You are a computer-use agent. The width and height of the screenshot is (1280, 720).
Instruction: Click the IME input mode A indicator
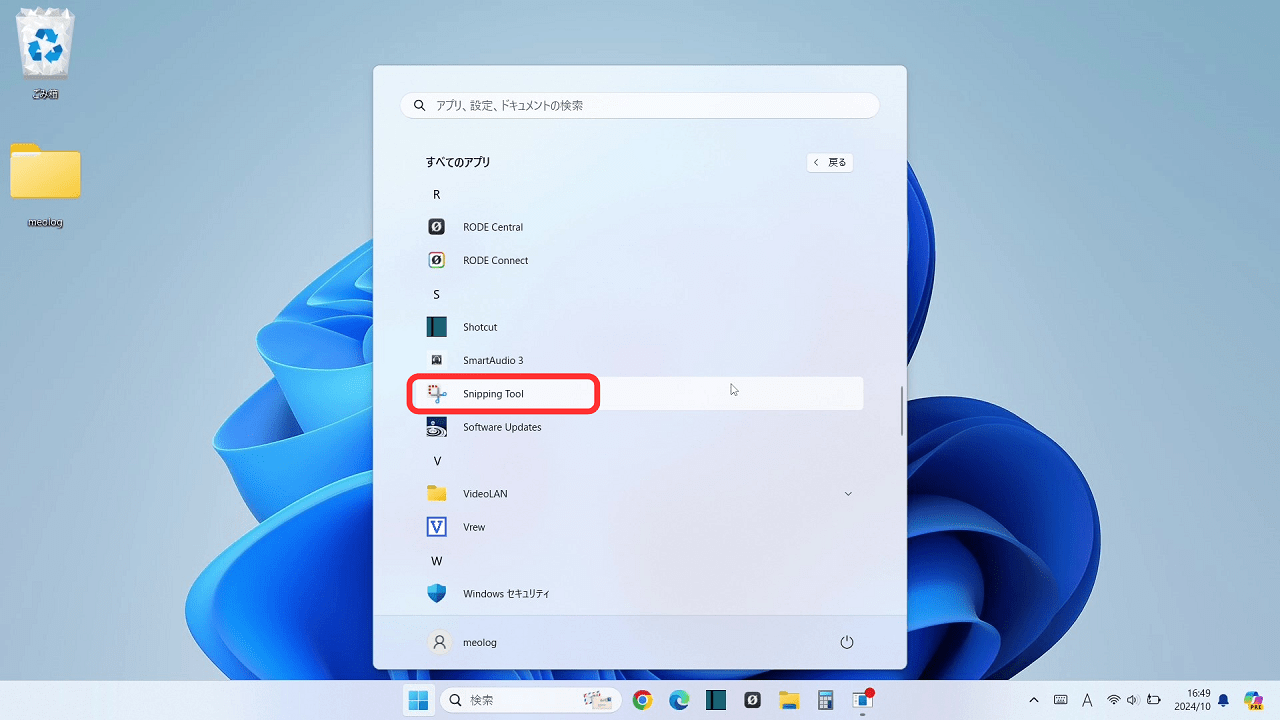(1087, 700)
